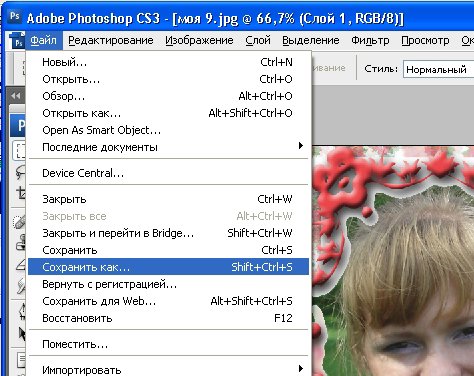Expand the Импортировать submenu
This screenshot has height=376, width=474.
[168, 369]
